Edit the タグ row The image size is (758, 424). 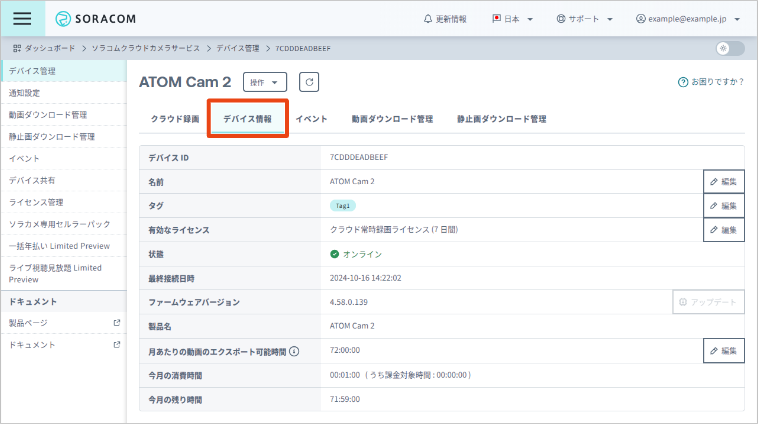click(x=724, y=206)
